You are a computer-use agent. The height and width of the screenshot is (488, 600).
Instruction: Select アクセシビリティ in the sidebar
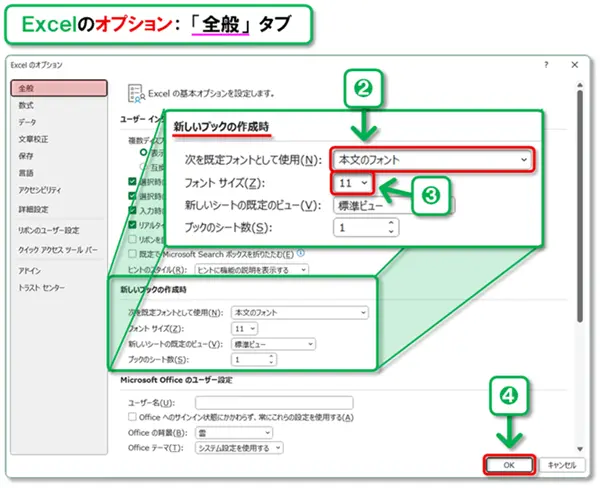(x=40, y=190)
